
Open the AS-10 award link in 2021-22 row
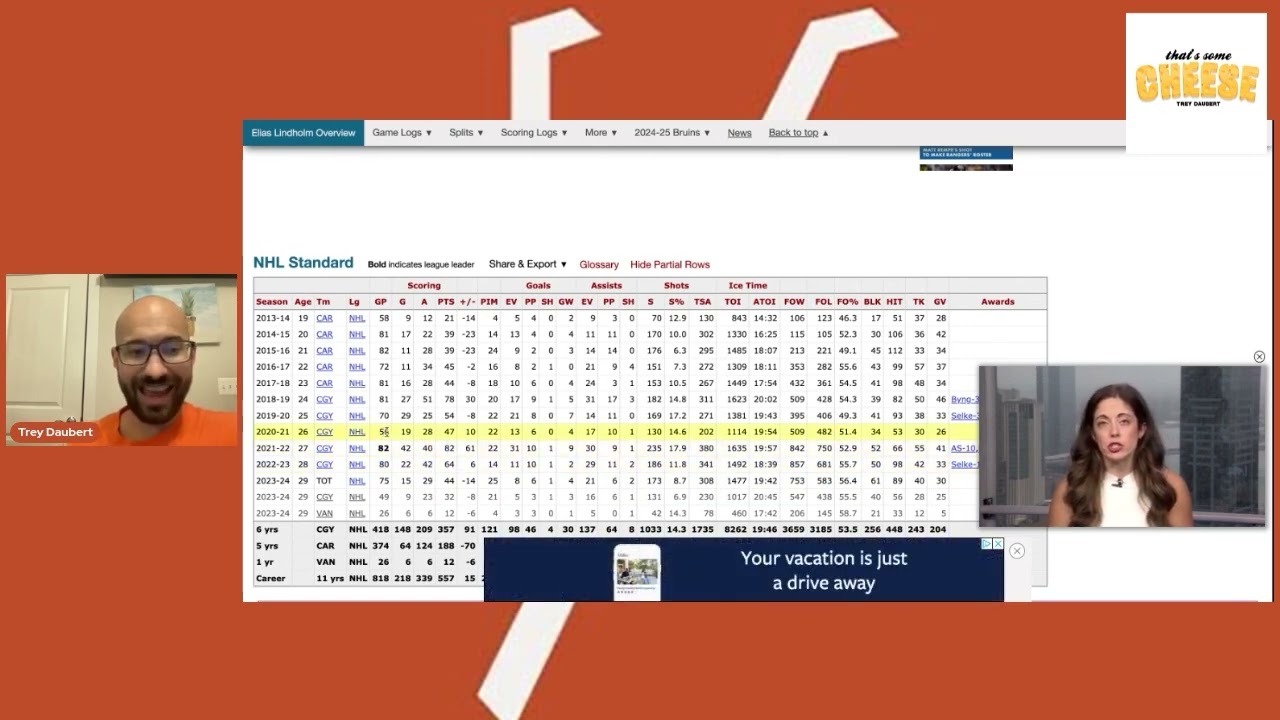pos(964,449)
